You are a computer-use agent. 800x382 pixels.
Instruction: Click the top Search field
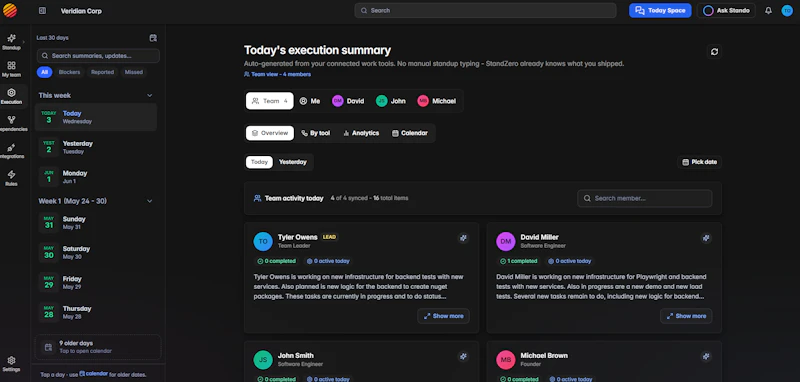point(485,10)
